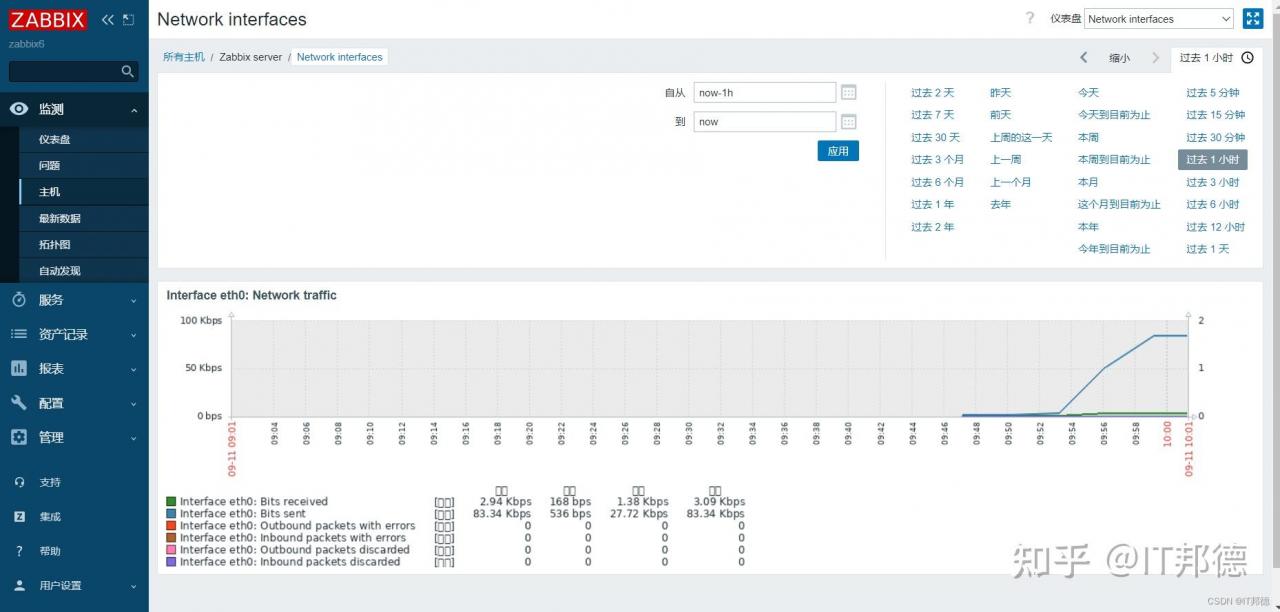Expand the 报表 menu section
The image size is (1280, 612).
coord(134,369)
